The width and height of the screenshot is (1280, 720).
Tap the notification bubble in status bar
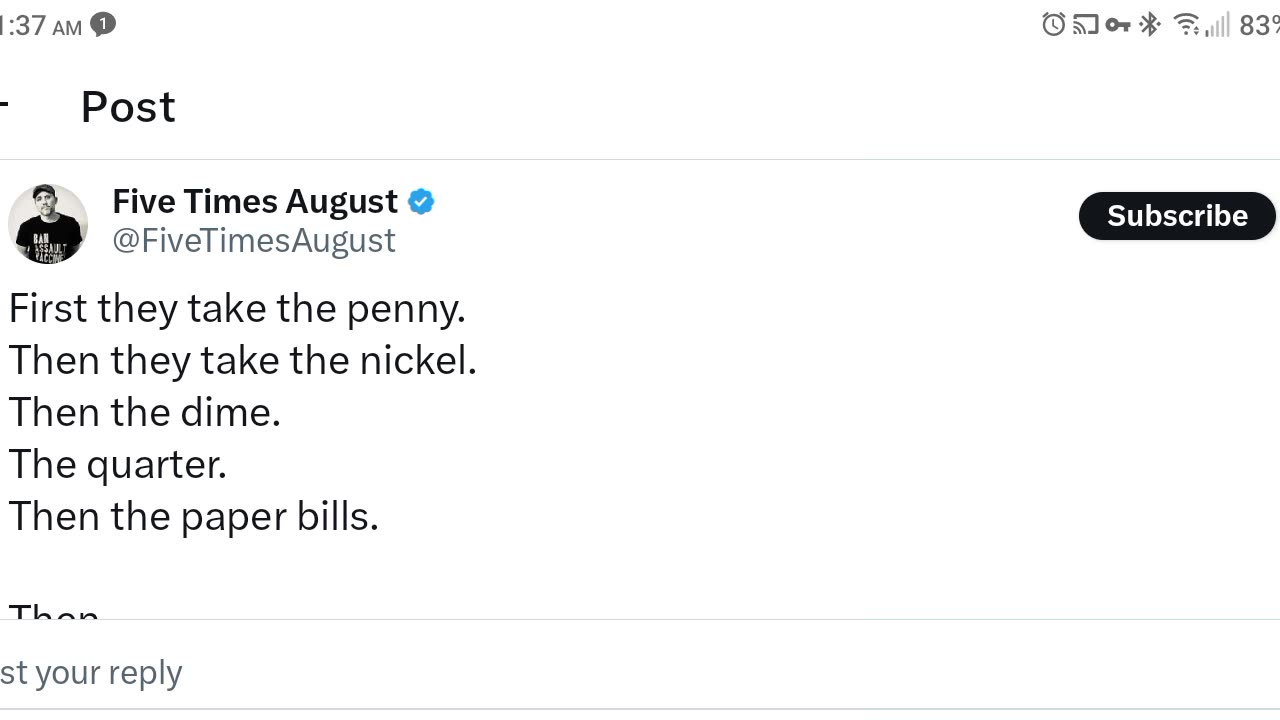point(103,24)
